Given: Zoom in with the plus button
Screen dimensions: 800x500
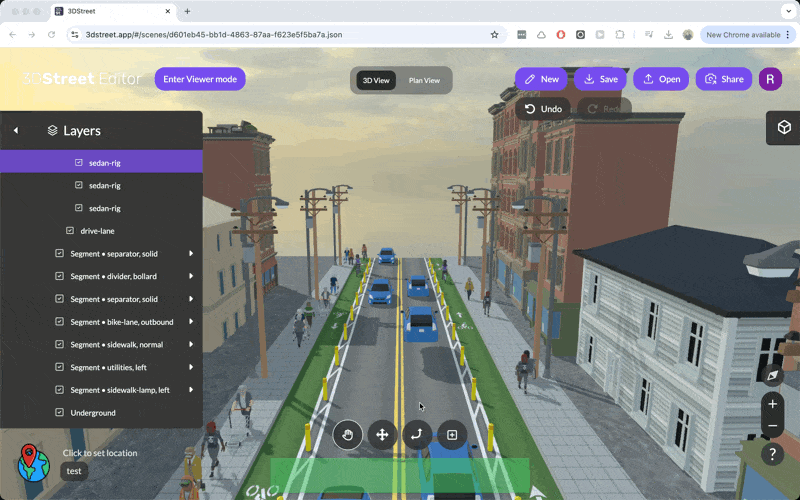Looking at the screenshot, I should pos(772,404).
